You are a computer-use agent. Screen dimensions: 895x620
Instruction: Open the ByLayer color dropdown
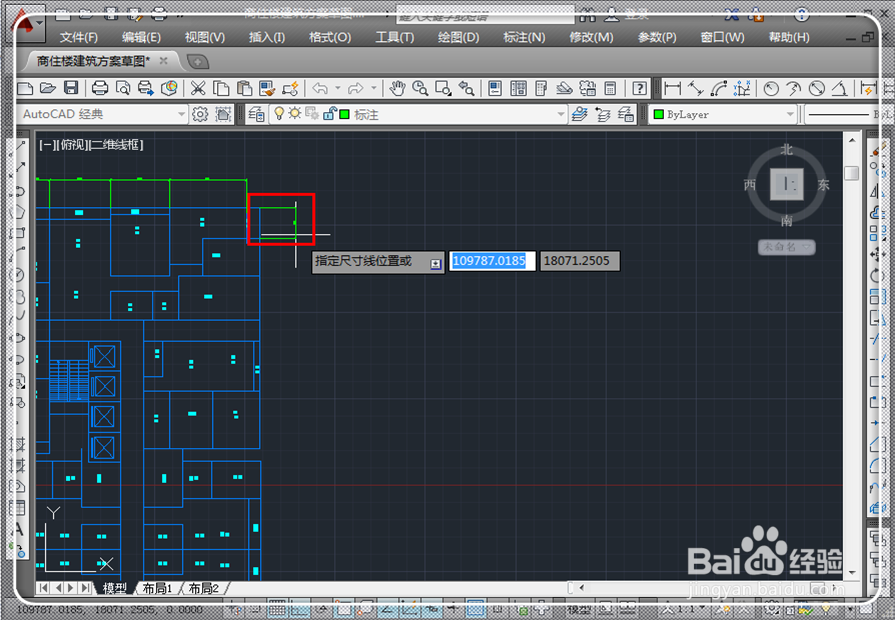[x=790, y=114]
